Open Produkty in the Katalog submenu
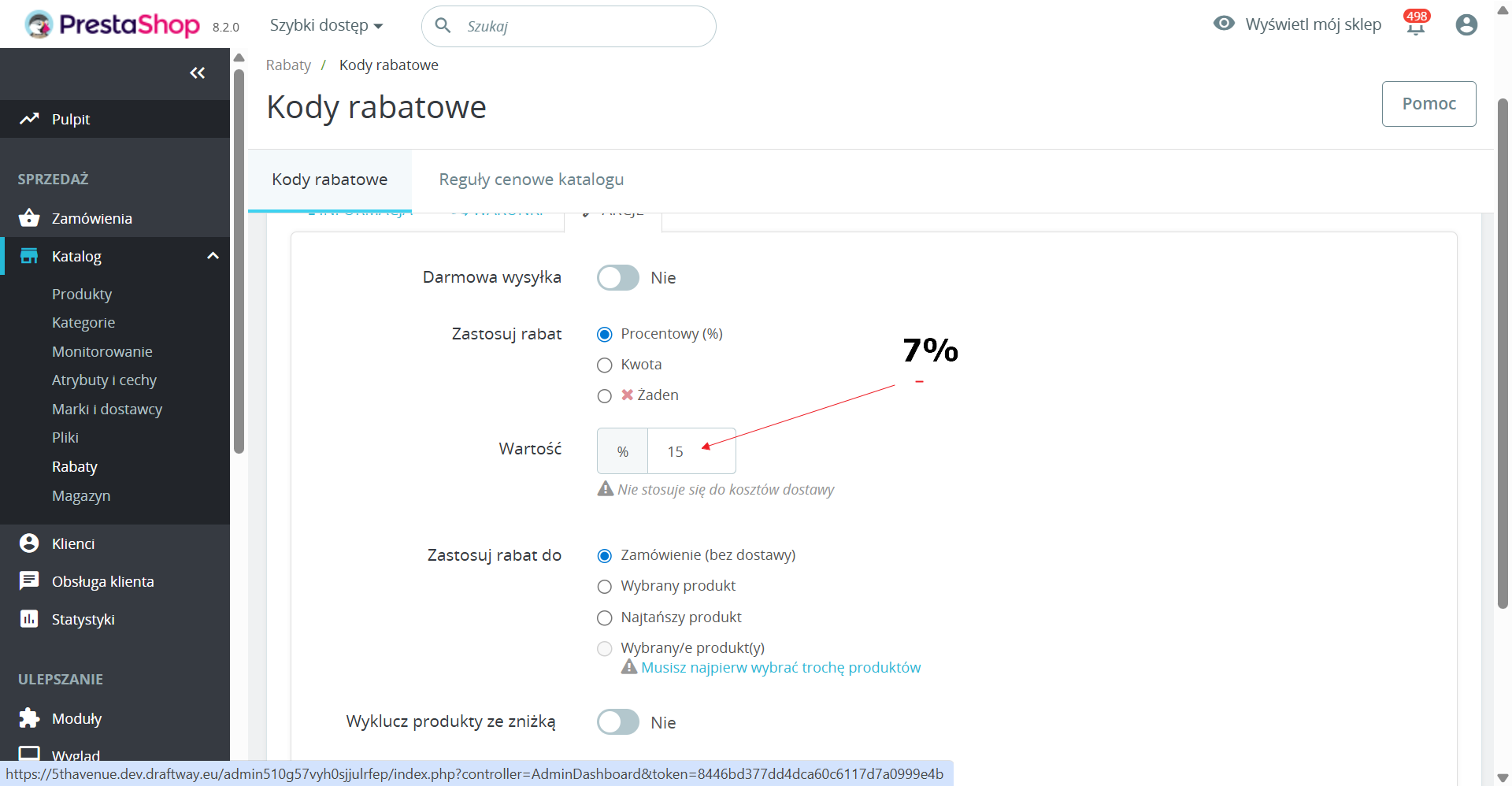Screen dimensions: 1512x786 [x=82, y=294]
